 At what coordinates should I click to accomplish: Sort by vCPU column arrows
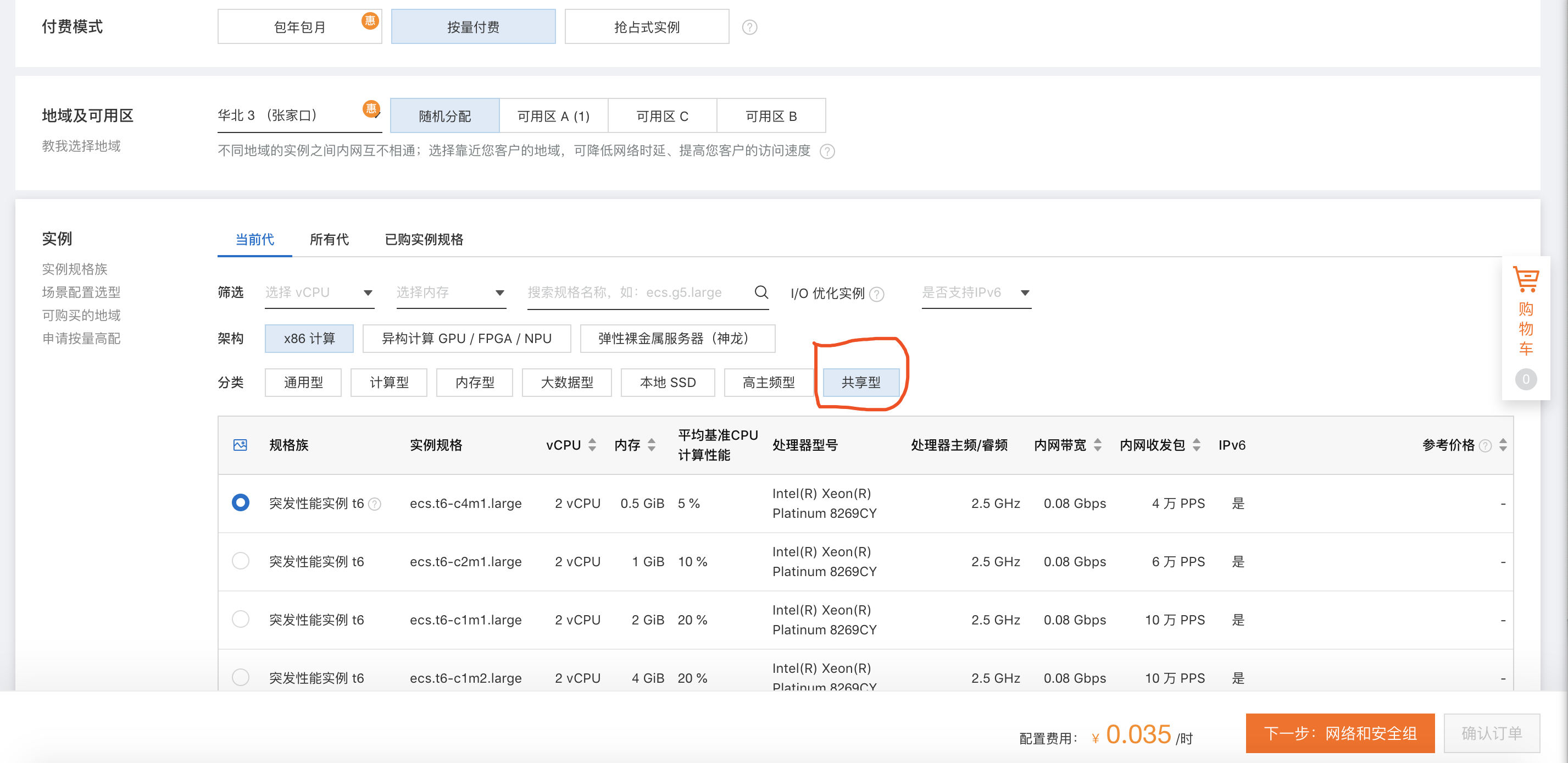tap(592, 445)
